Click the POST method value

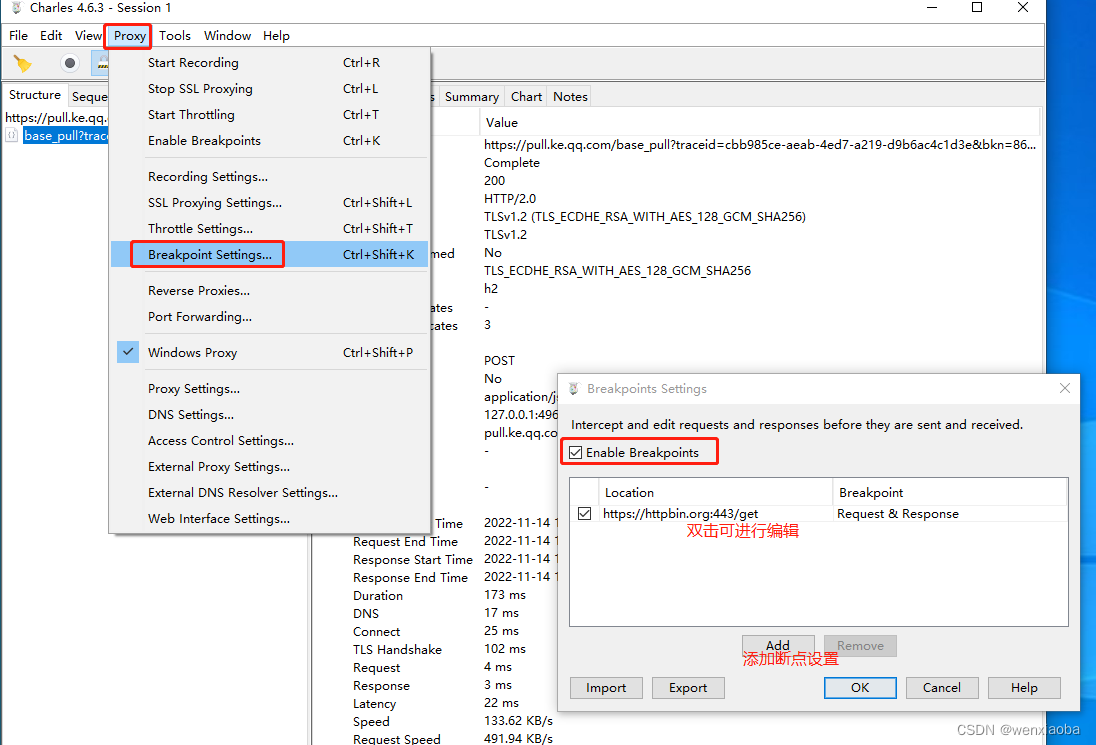point(499,361)
